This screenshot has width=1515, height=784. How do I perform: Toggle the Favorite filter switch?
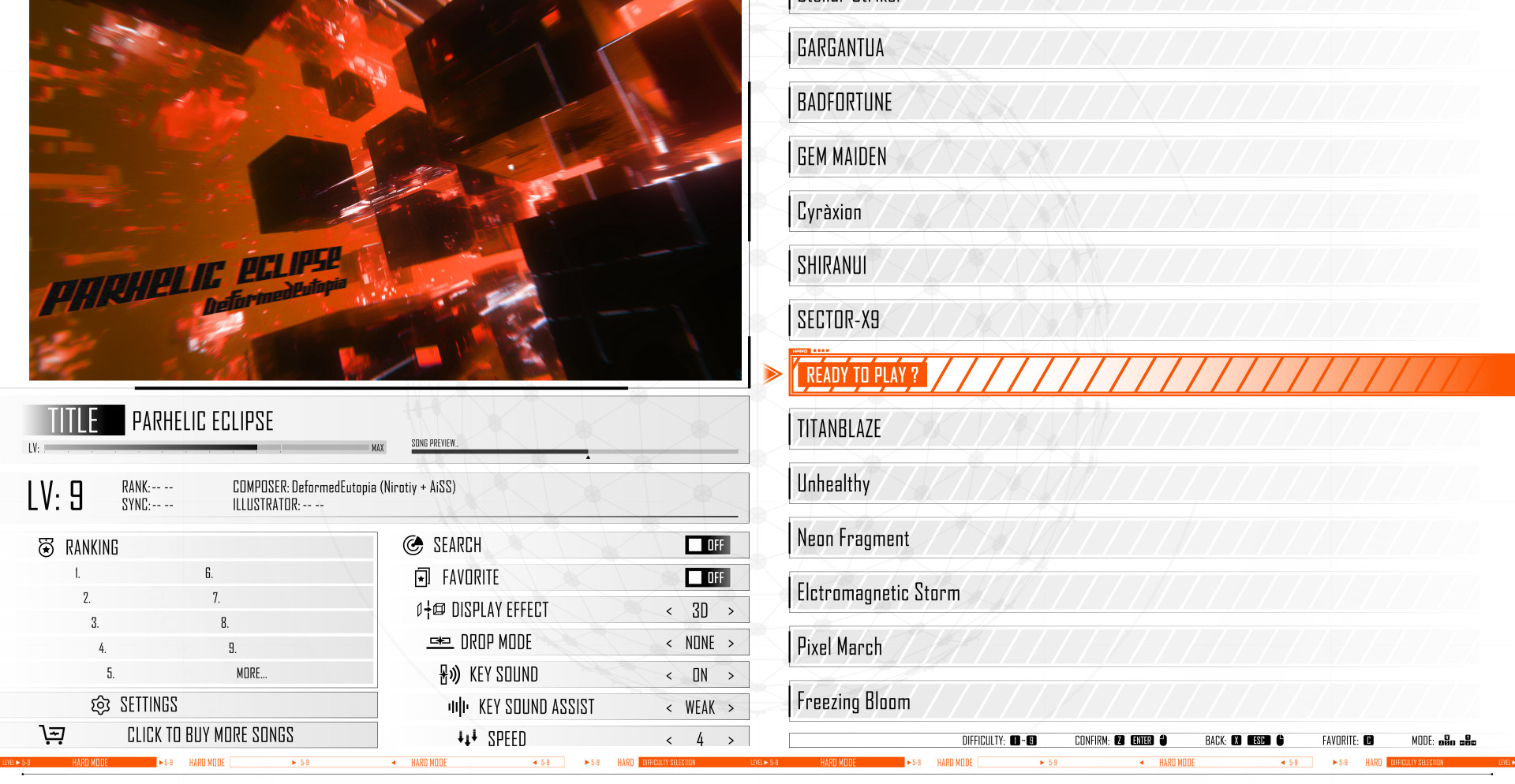(707, 577)
